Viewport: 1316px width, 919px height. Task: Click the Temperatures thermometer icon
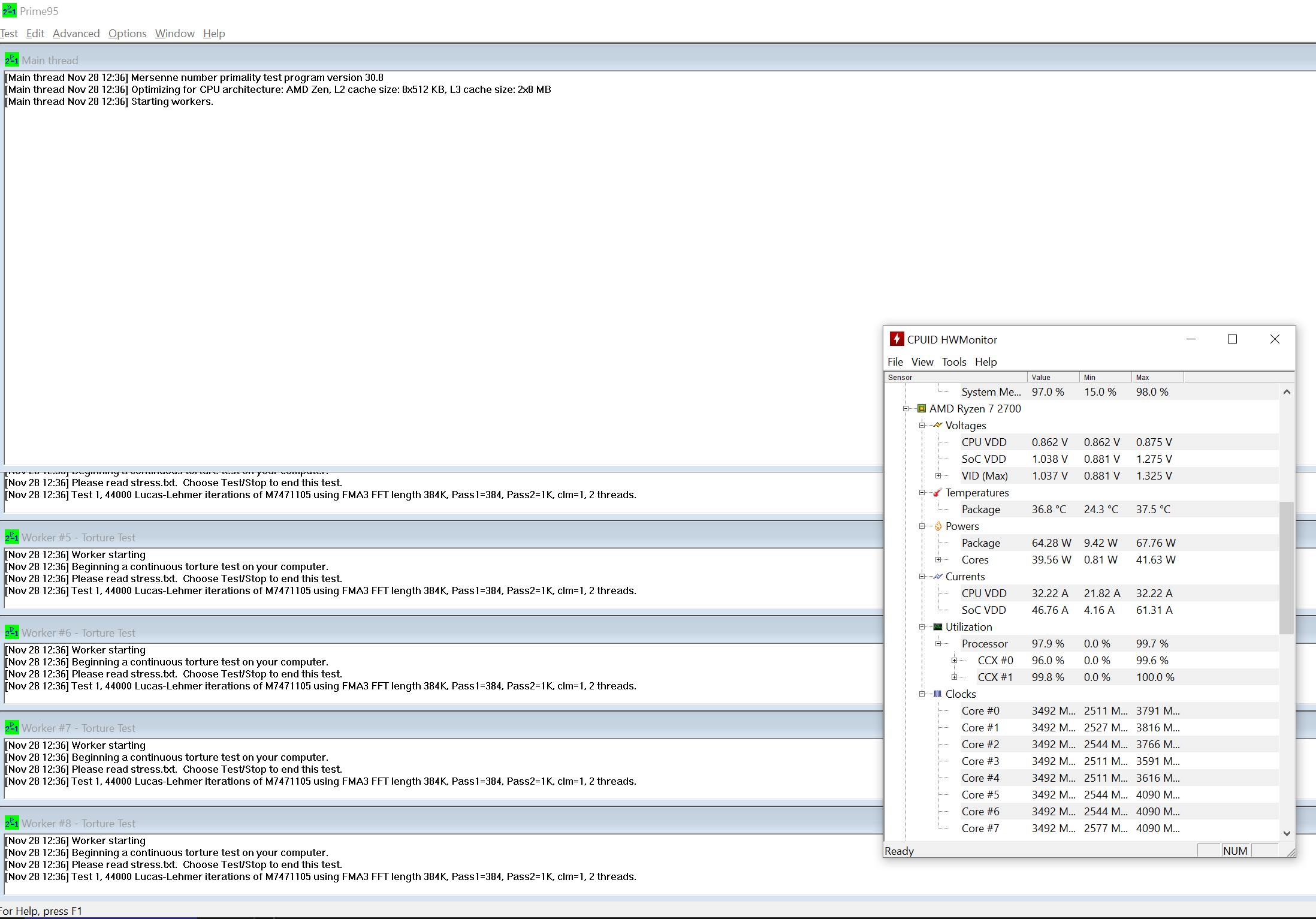tap(937, 492)
